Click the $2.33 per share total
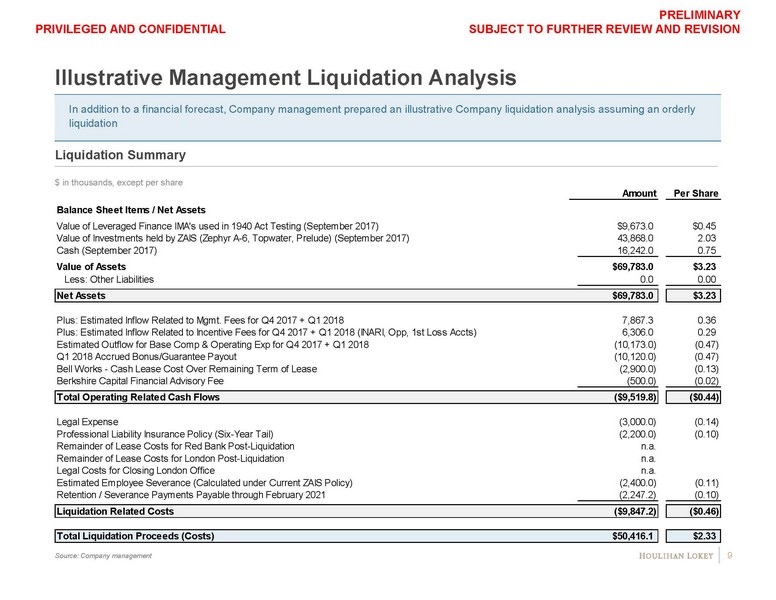 [x=705, y=535]
